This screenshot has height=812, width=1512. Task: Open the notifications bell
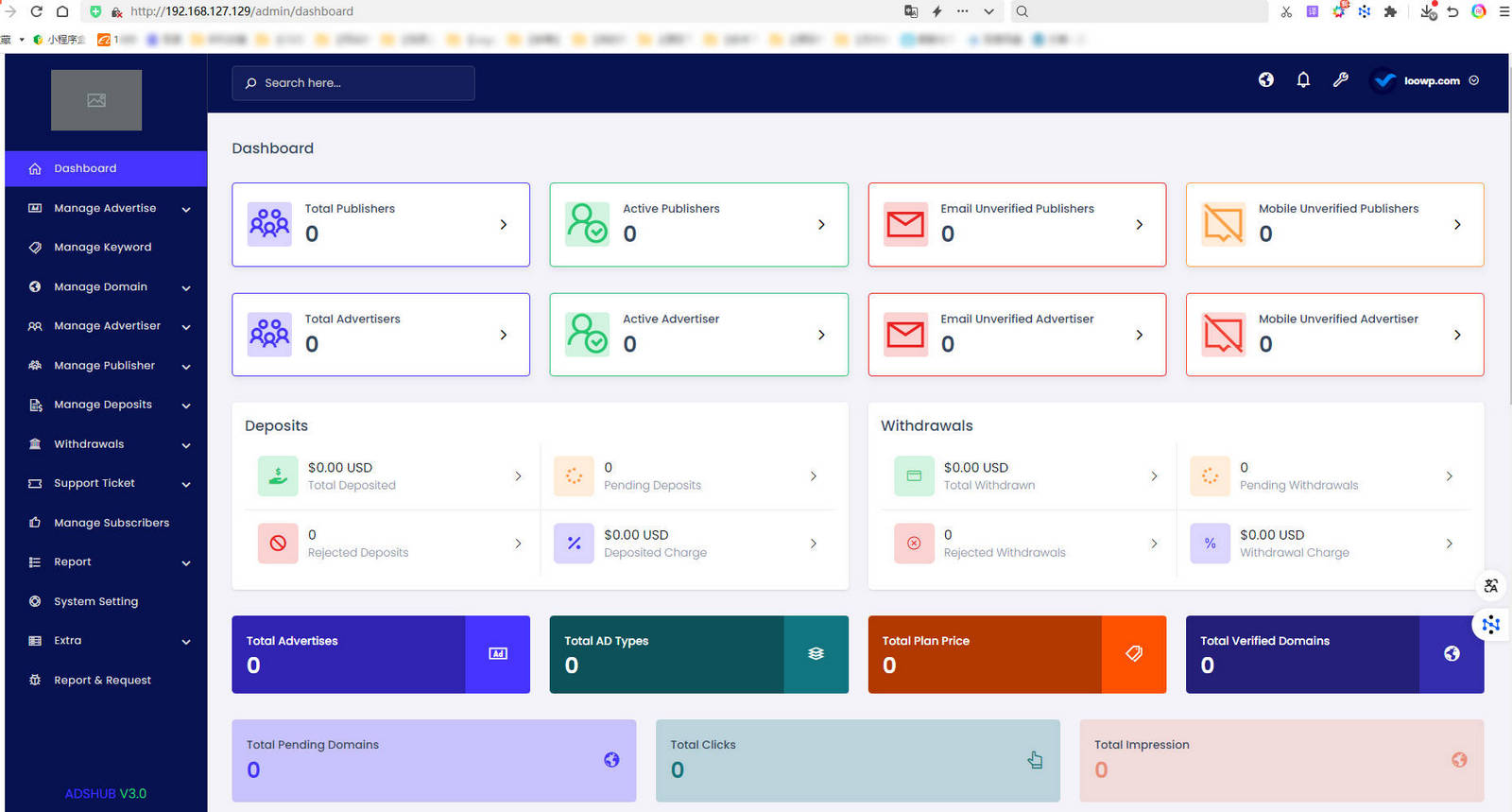point(1303,80)
